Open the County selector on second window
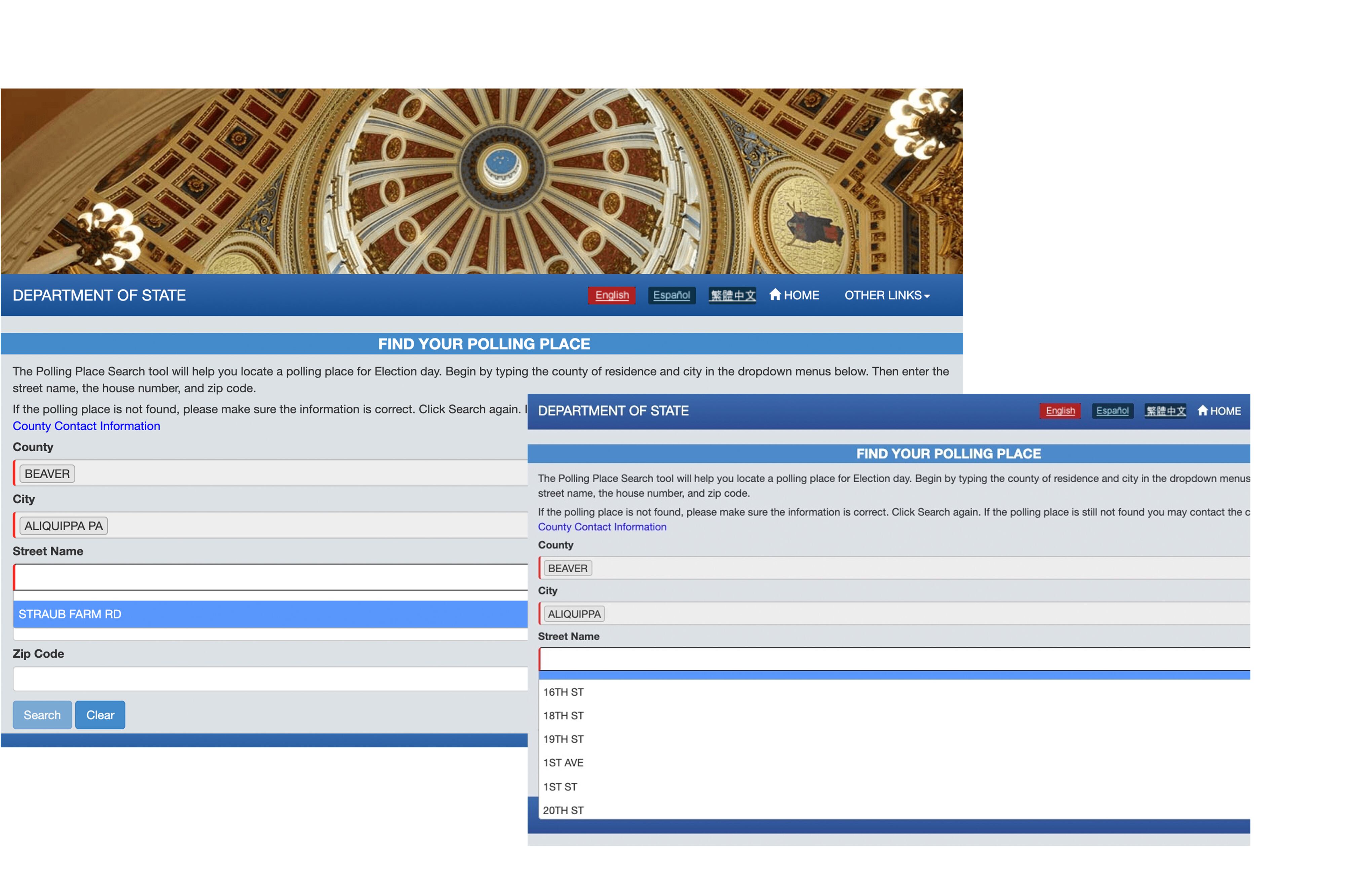Image resolution: width=1345 pixels, height=896 pixels. 892,568
